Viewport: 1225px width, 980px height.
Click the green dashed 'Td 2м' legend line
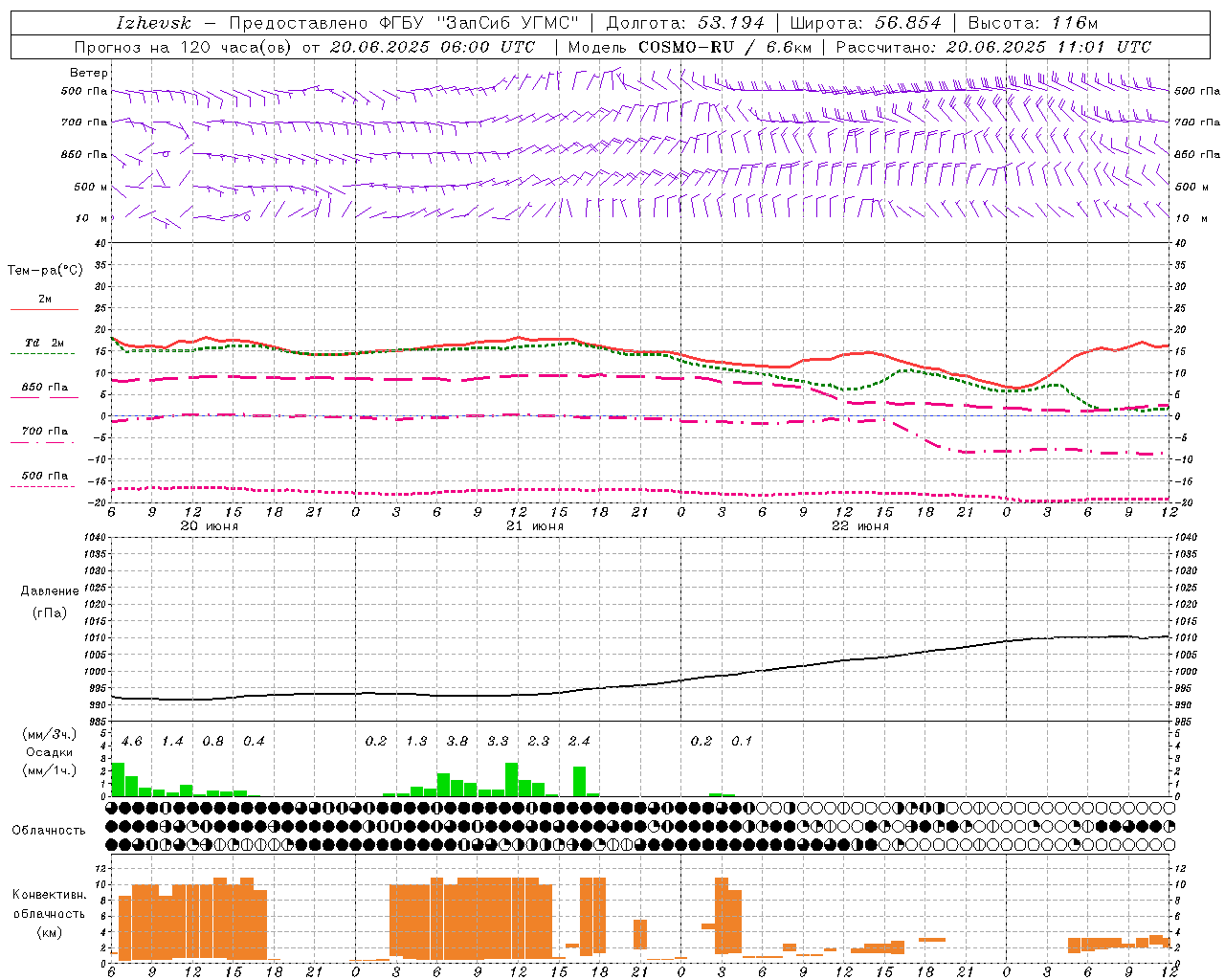pyautogui.click(x=42, y=353)
